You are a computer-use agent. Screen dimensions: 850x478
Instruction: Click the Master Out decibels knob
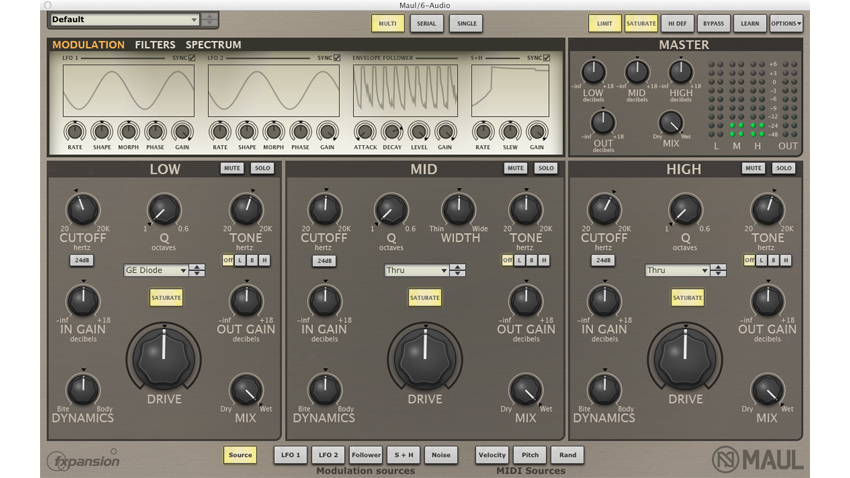click(603, 122)
